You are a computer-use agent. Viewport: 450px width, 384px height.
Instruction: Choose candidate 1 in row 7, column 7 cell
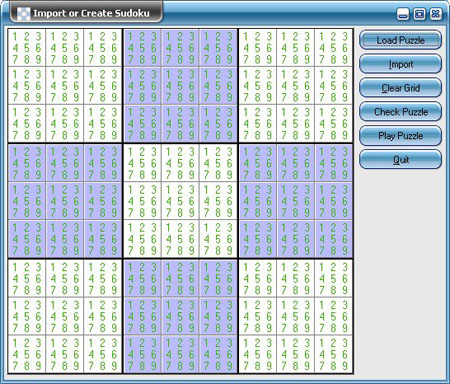point(246,267)
